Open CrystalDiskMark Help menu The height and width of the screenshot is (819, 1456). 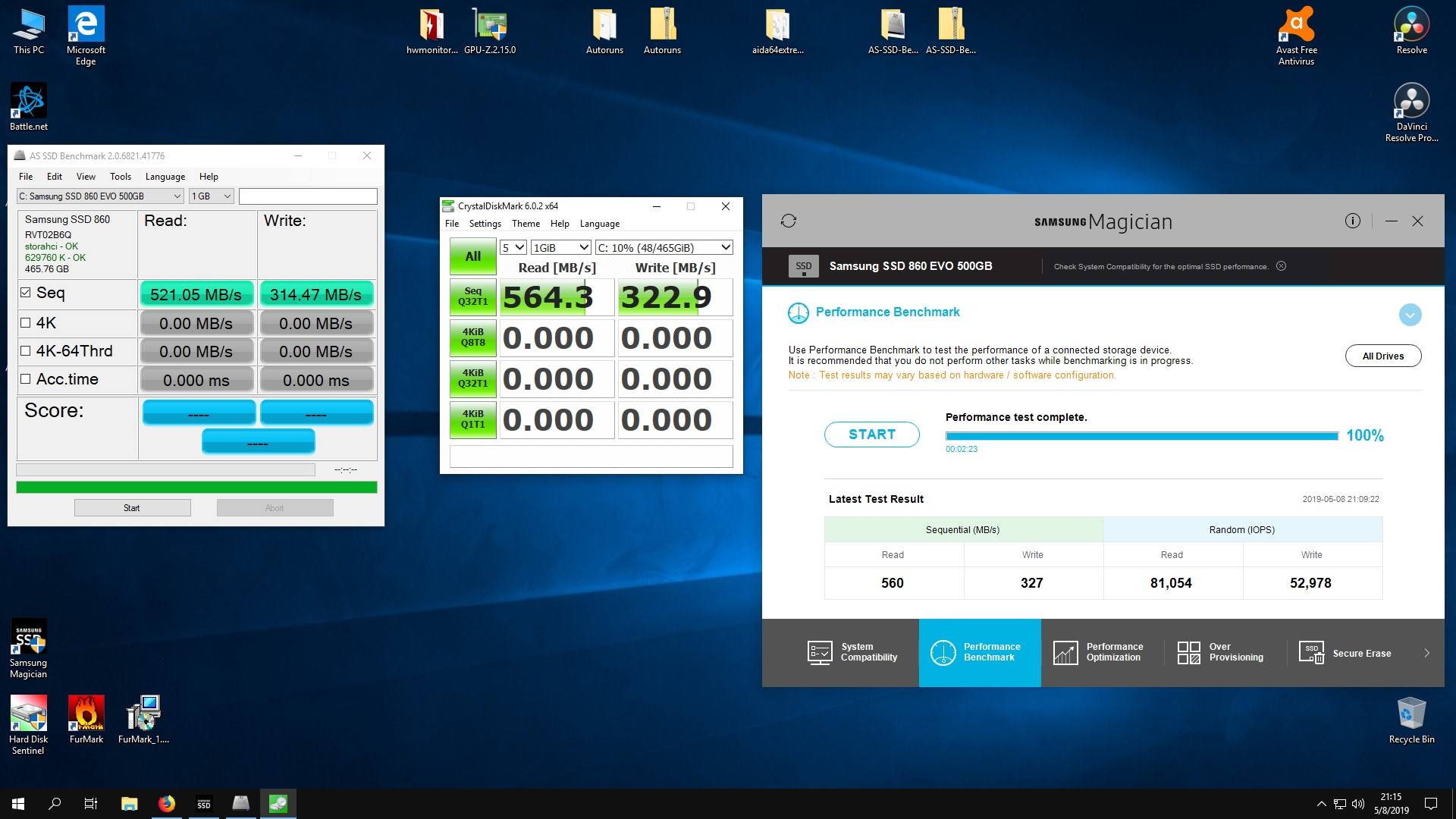(560, 224)
